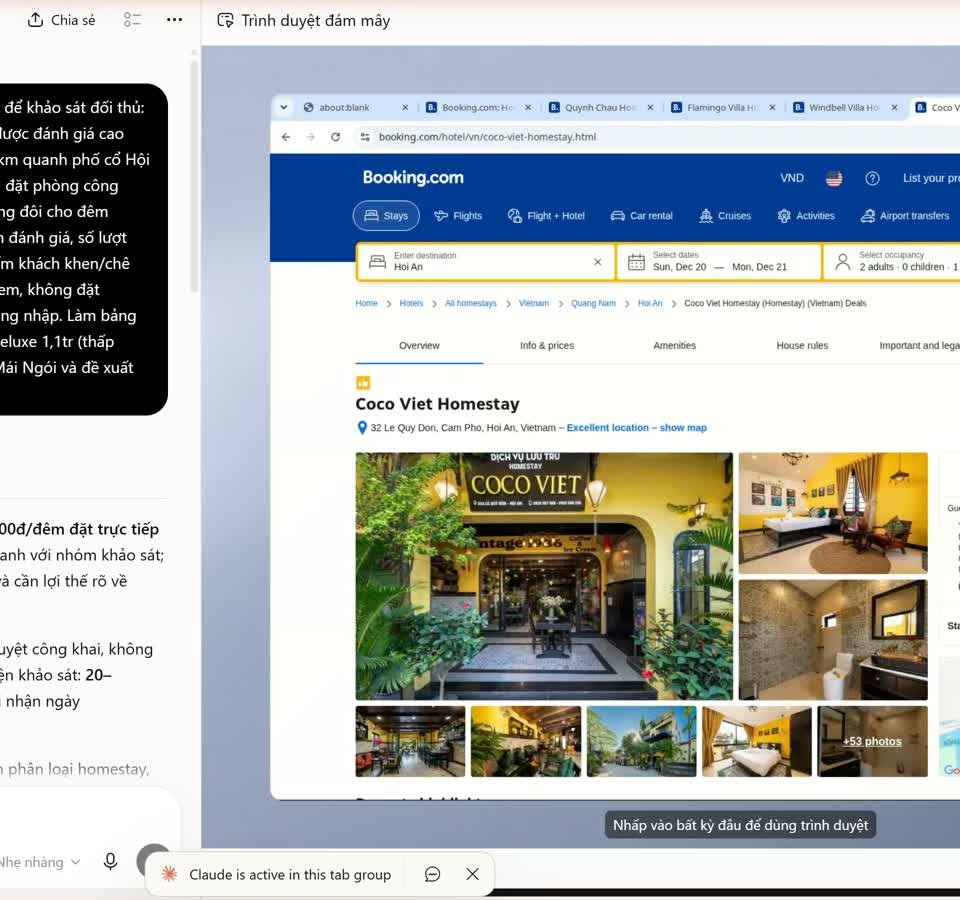Open the Select occupancy field
The width and height of the screenshot is (960, 900).
point(893,262)
